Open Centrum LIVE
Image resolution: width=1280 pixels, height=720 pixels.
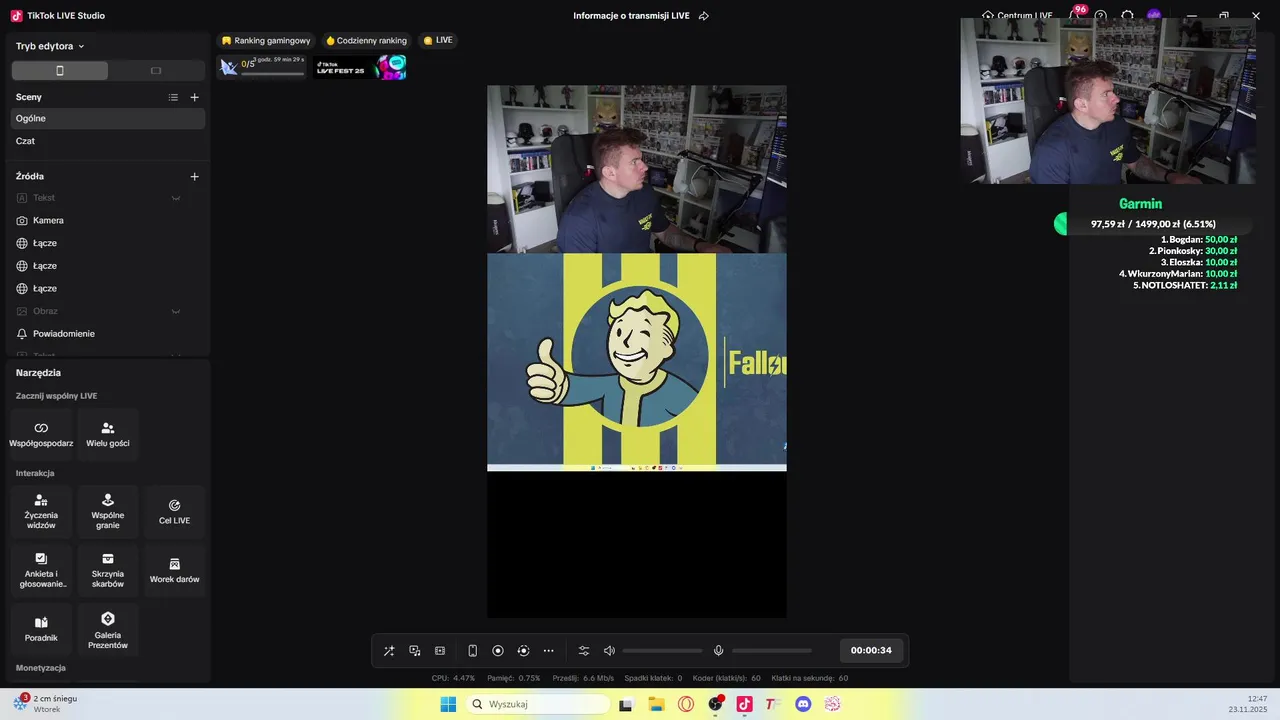coord(1017,16)
